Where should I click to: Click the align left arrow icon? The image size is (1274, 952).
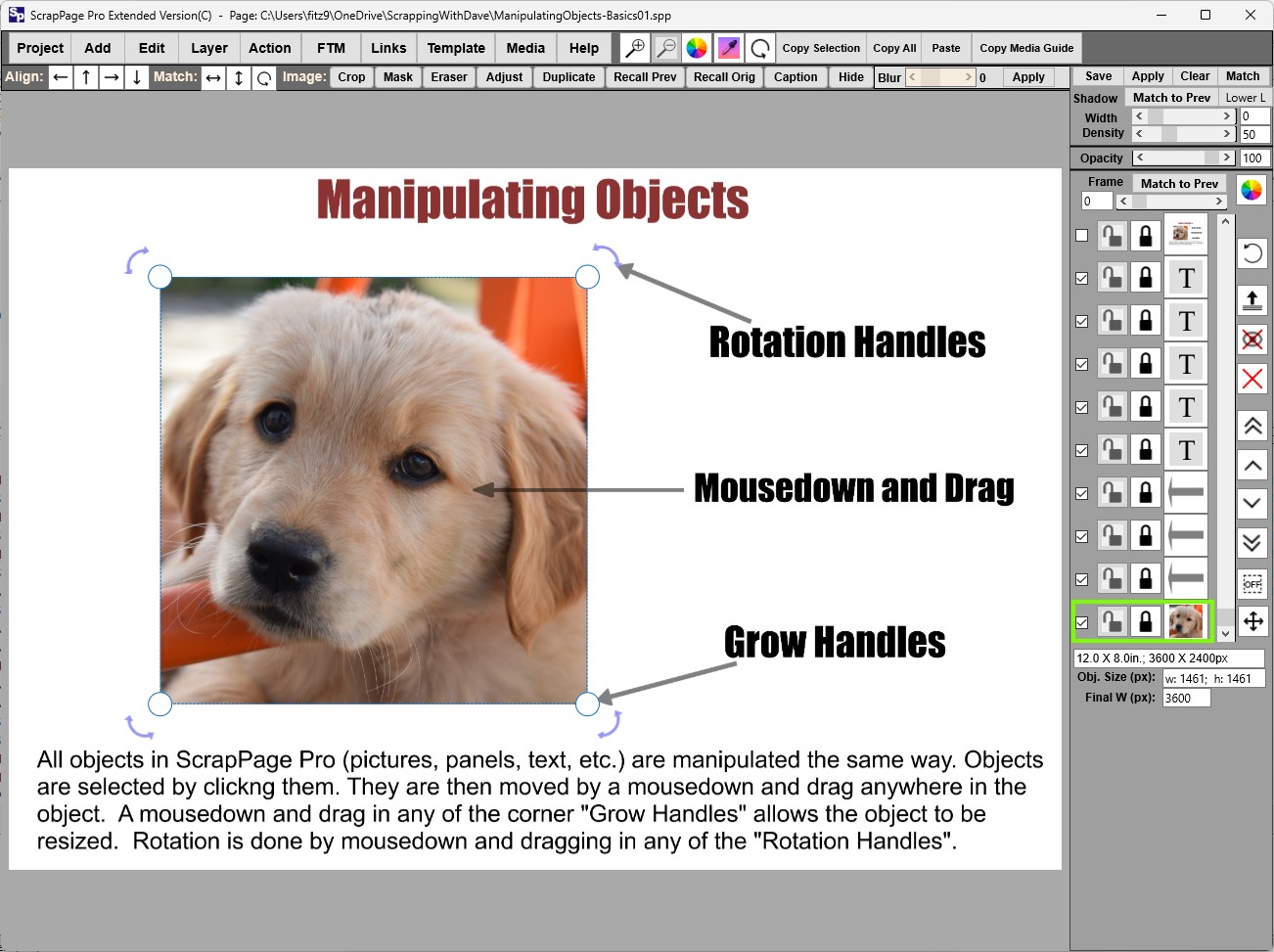(x=61, y=77)
